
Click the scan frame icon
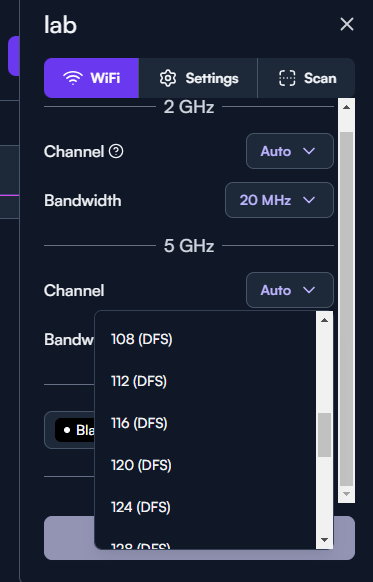pyautogui.click(x=287, y=78)
